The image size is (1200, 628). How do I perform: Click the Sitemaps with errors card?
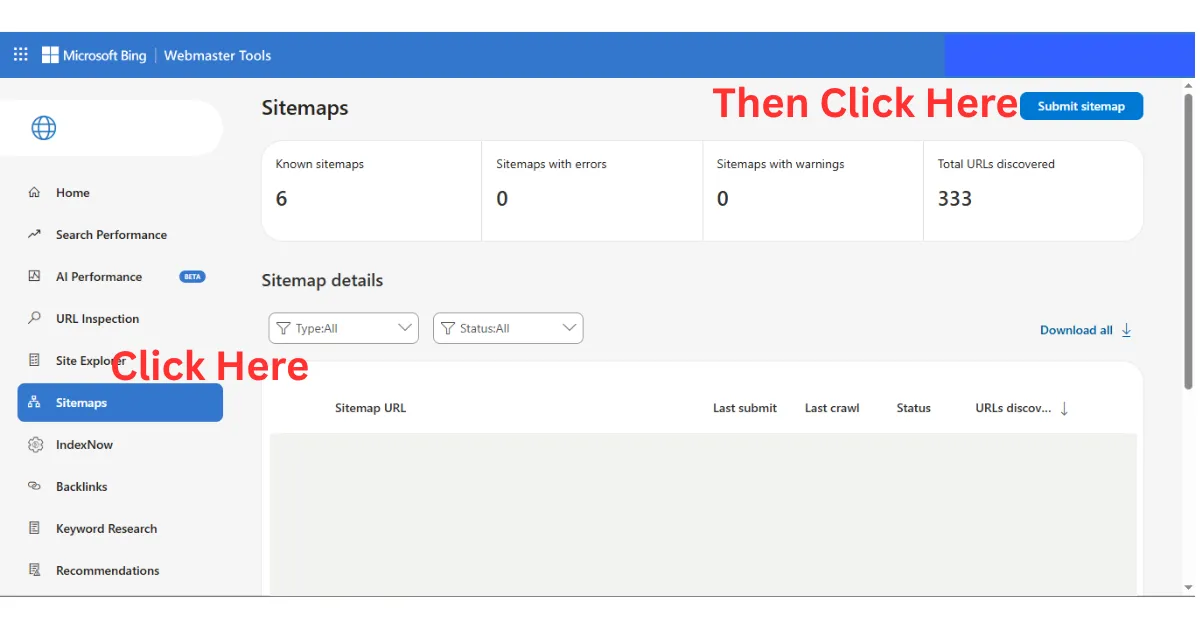pyautogui.click(x=592, y=191)
